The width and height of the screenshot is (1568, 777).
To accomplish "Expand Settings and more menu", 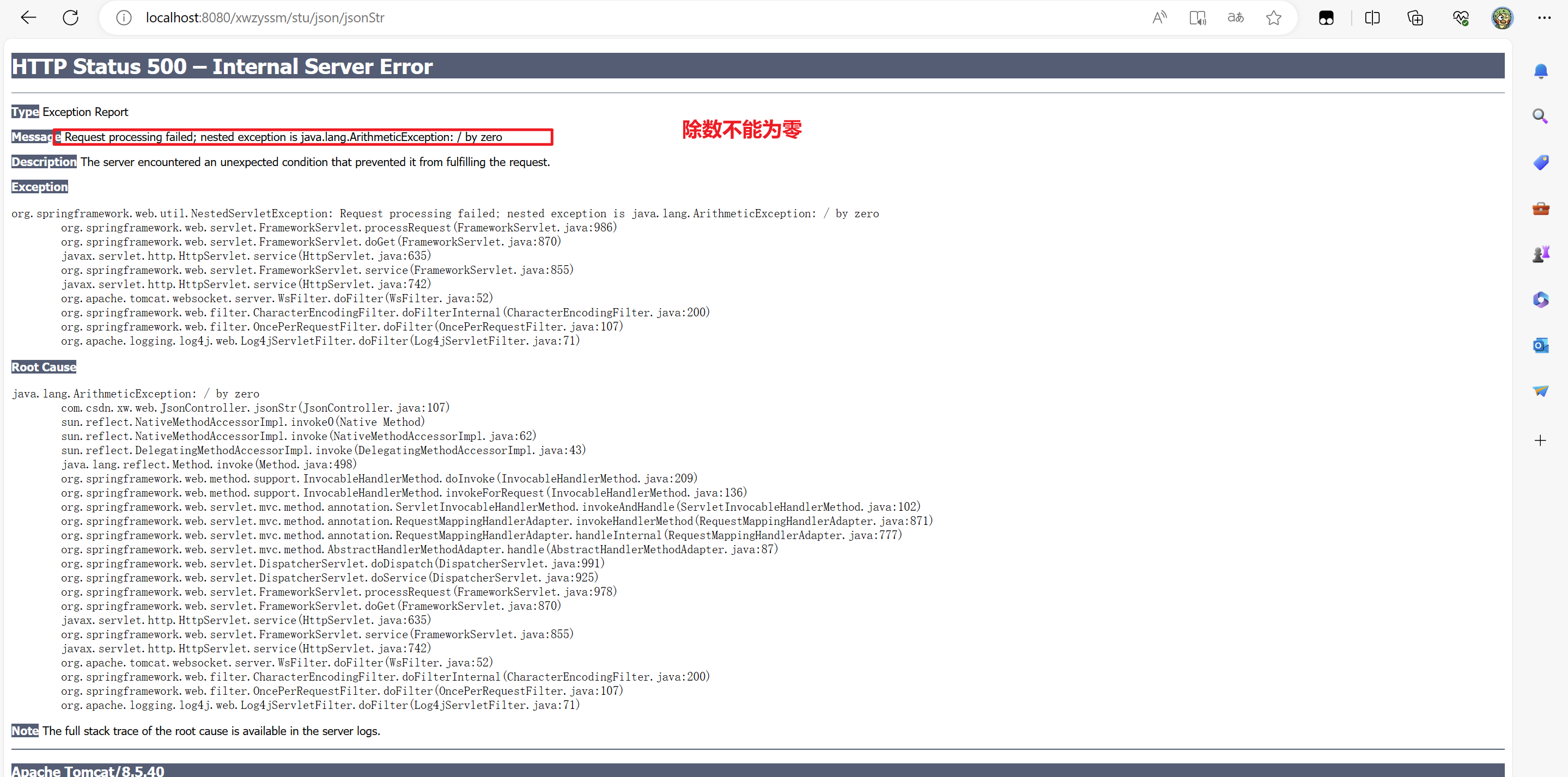I will (x=1543, y=17).
